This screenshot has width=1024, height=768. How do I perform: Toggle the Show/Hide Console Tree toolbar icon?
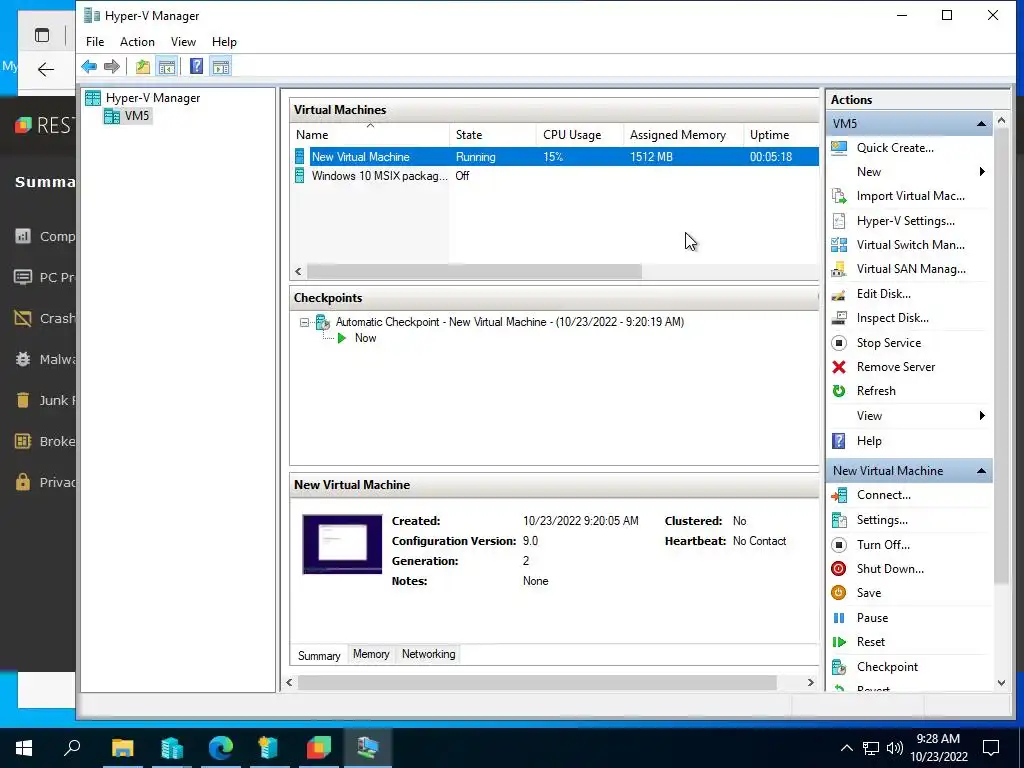point(167,67)
